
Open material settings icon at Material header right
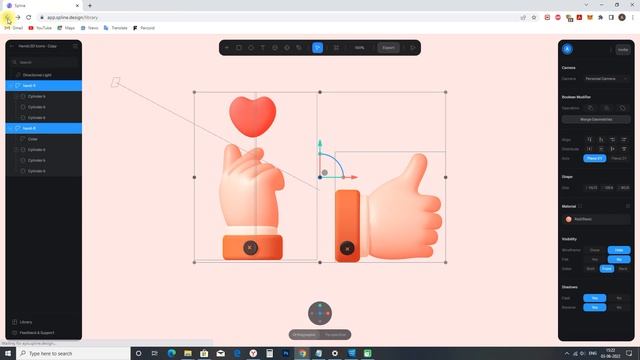628,206
